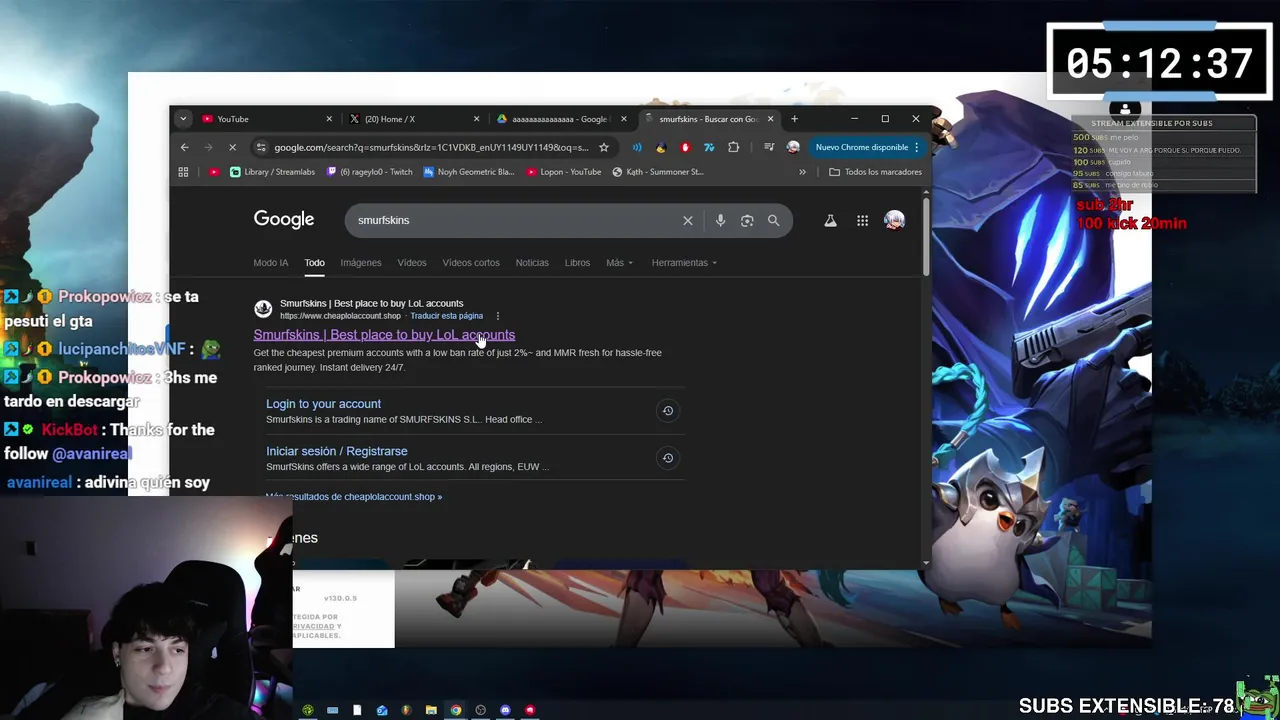Viewport: 1280px width, 720px height.
Task: Click the Chrome back arrow
Action: 184,147
